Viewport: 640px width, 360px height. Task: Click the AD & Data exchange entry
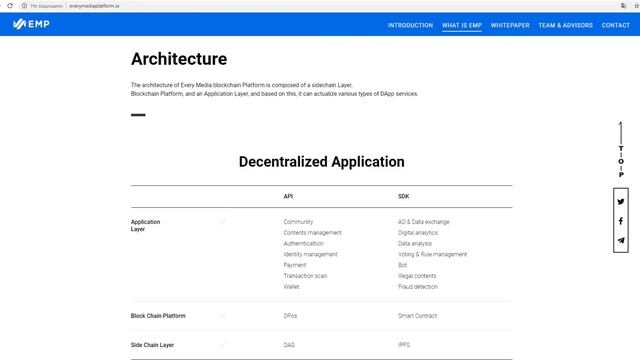tap(424, 222)
